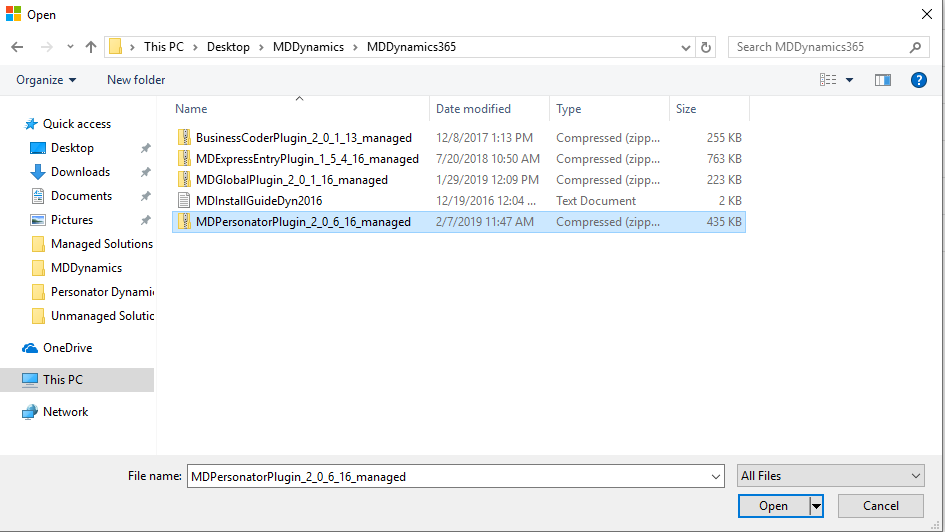Select MDExpressEntryPlugin_1_5_4_16_managed zip icon
The image size is (945, 532).
pos(184,158)
